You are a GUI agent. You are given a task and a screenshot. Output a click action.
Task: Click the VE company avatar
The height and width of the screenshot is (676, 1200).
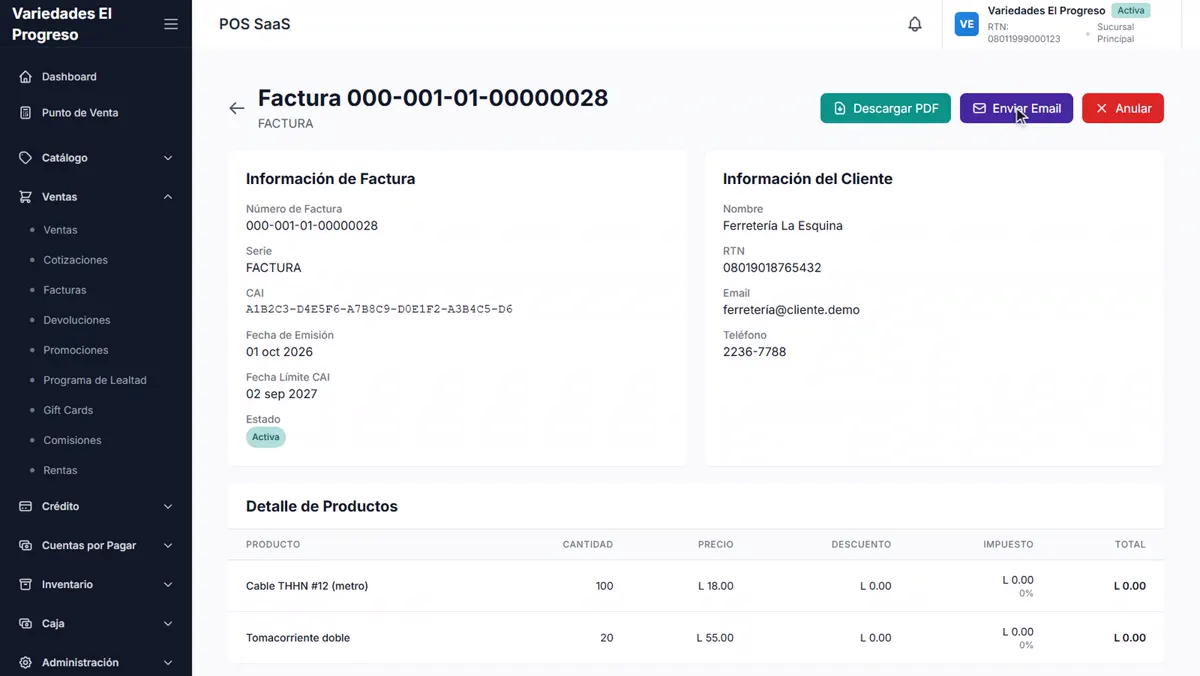tap(966, 24)
